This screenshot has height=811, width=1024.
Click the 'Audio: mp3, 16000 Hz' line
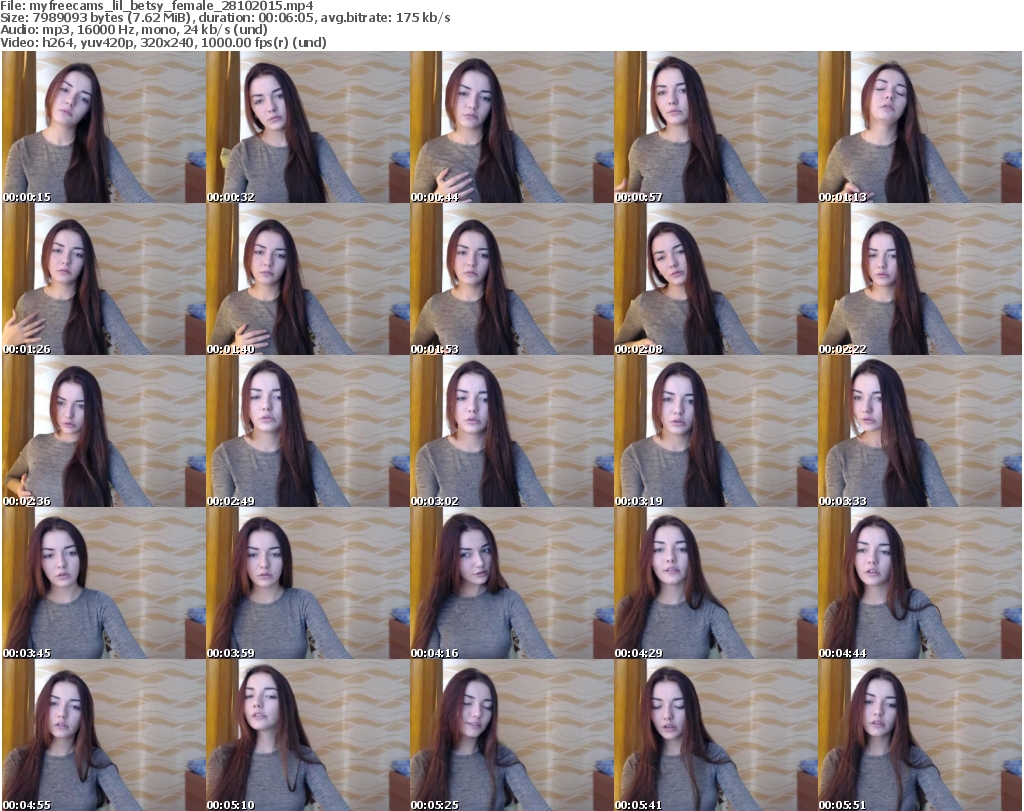134,30
